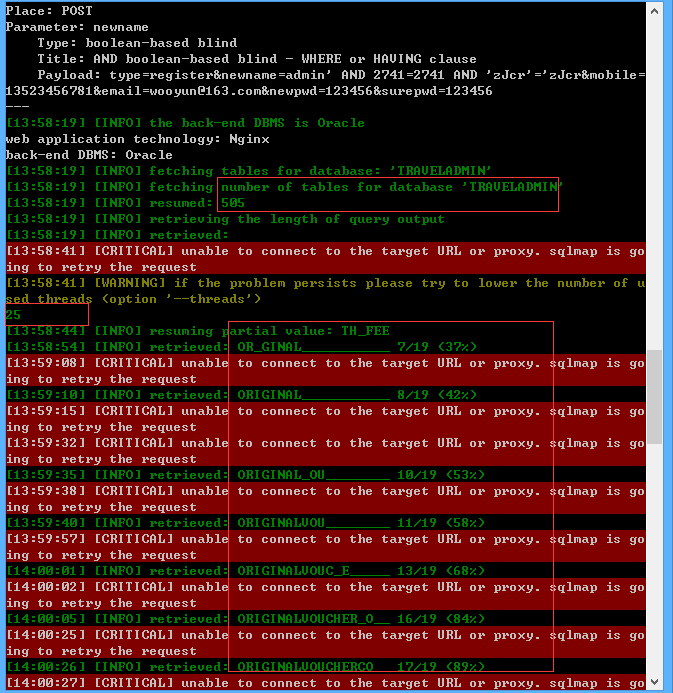Click the 'ORIGINALVOUCHERCO 17/19 (89%)' line
This screenshot has height=693, width=673.
point(245,667)
